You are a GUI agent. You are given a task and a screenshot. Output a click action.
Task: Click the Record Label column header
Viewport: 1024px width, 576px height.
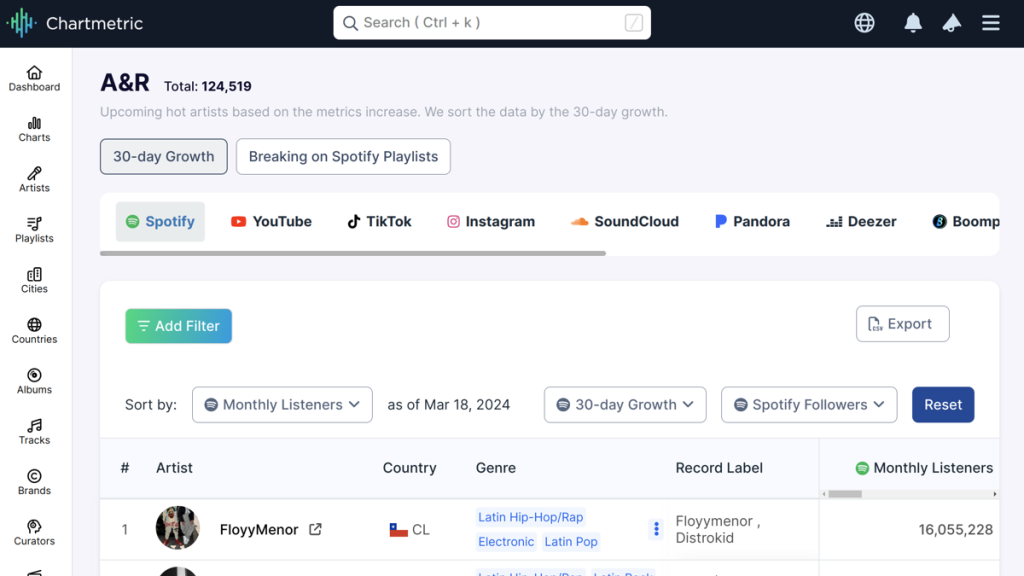[719, 468]
